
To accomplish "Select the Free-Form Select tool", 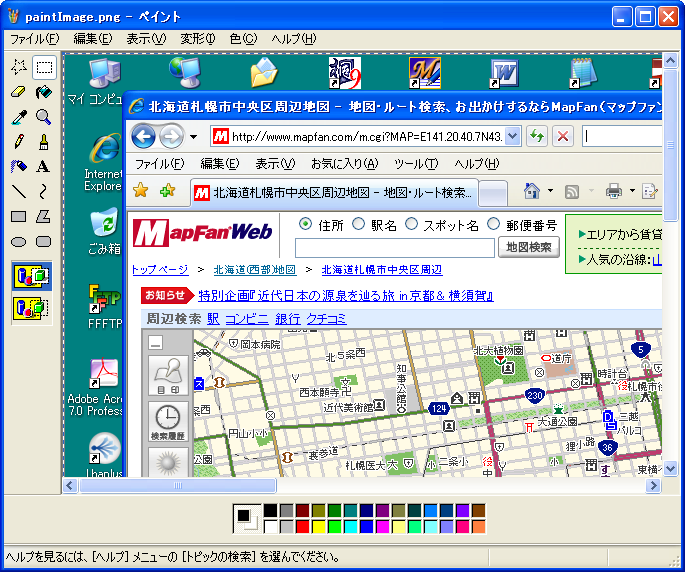I will [19, 67].
